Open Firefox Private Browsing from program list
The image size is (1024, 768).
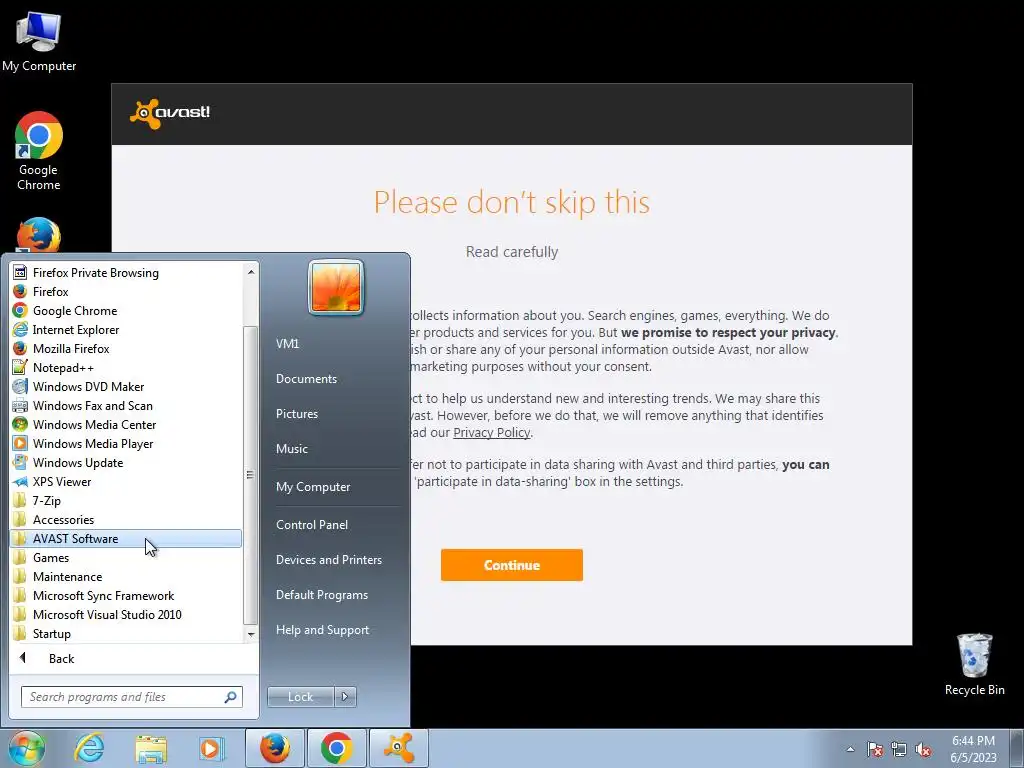(x=126, y=272)
